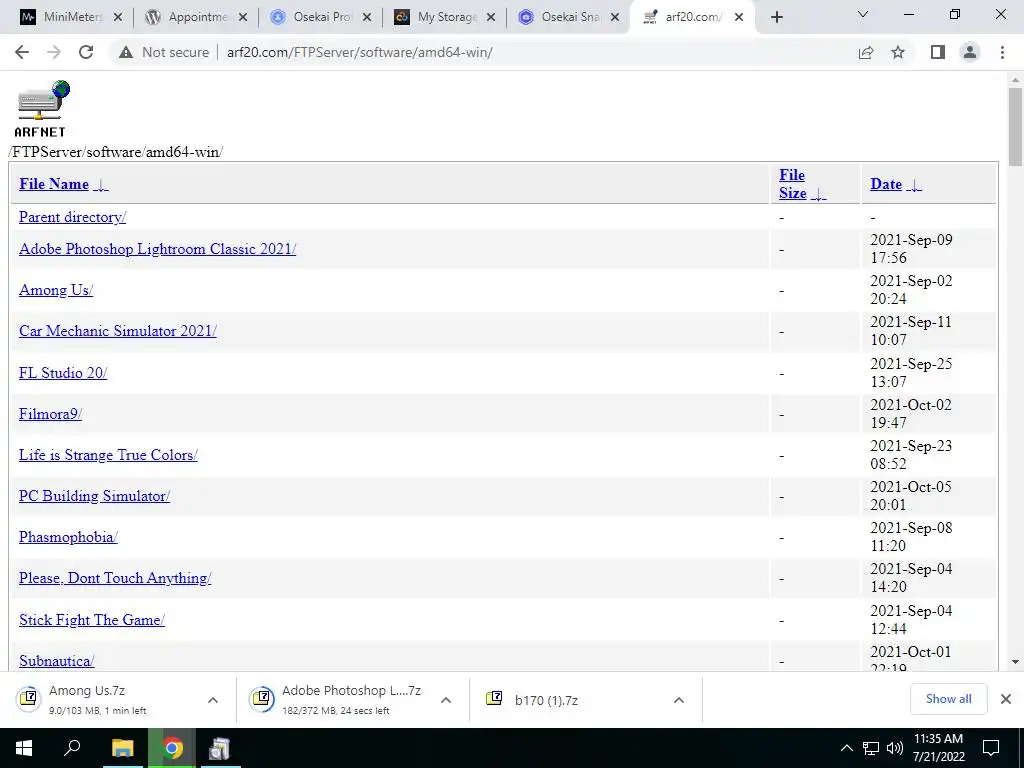This screenshot has width=1024, height=768.
Task: Open Please, Dont Touch Anything folder
Action: (x=115, y=579)
